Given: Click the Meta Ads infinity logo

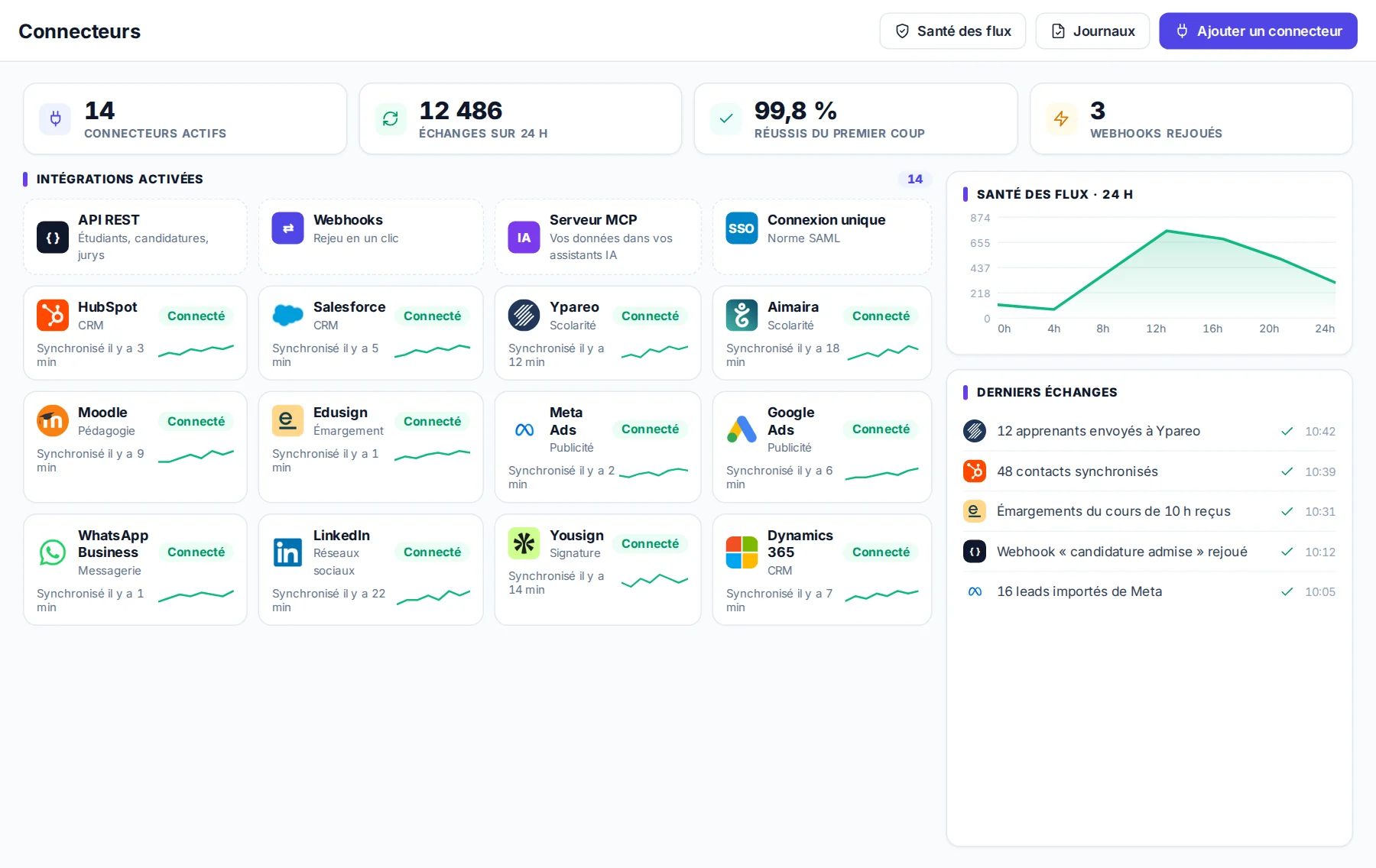Looking at the screenshot, I should (524, 429).
